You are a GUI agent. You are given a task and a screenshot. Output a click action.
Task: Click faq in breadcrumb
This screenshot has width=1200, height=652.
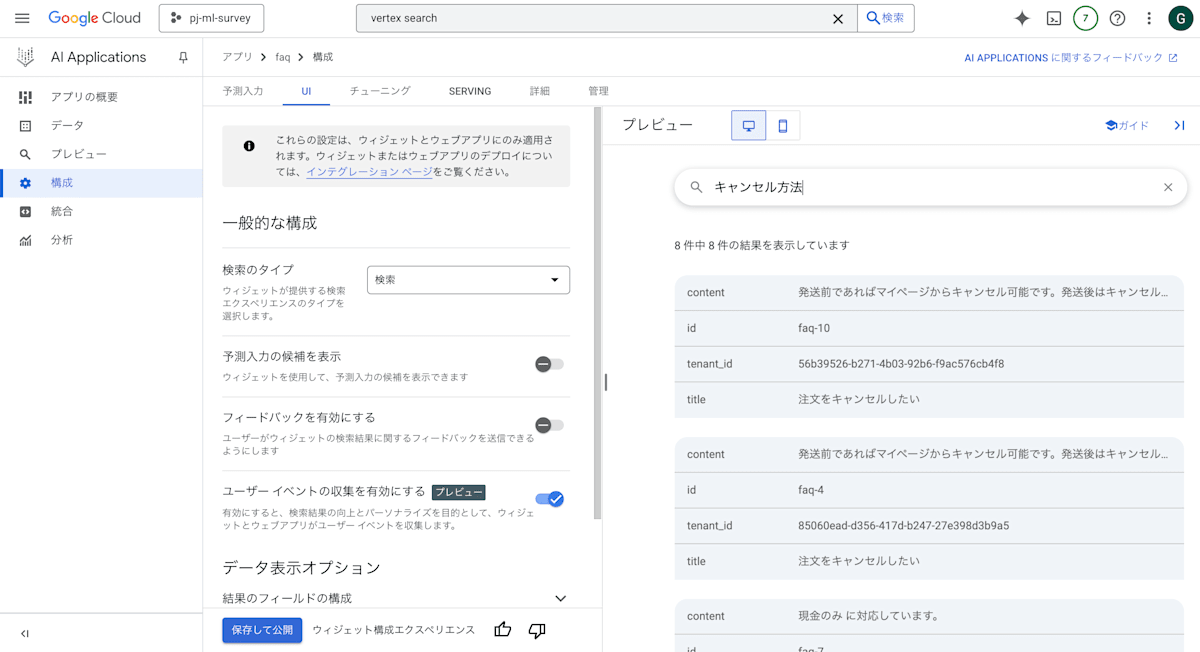pos(283,57)
